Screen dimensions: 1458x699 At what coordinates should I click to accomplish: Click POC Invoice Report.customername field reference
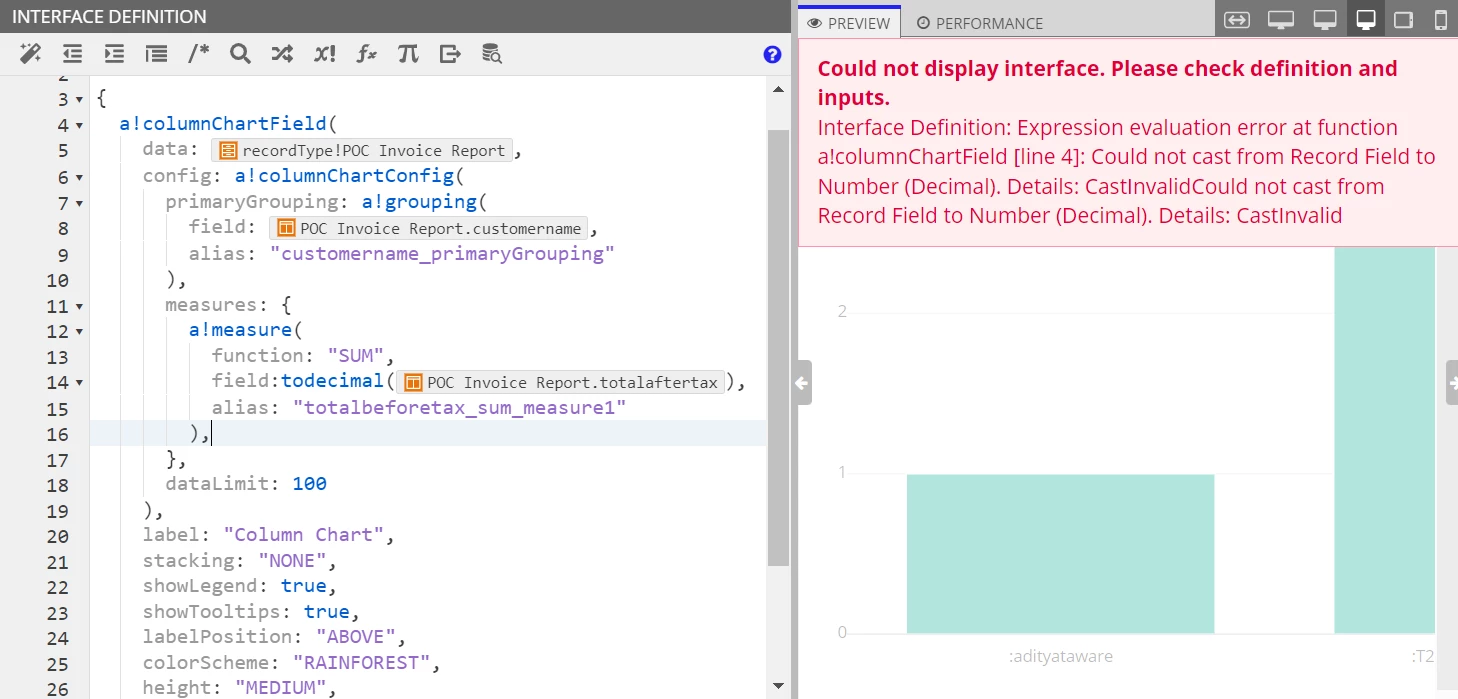tap(429, 228)
